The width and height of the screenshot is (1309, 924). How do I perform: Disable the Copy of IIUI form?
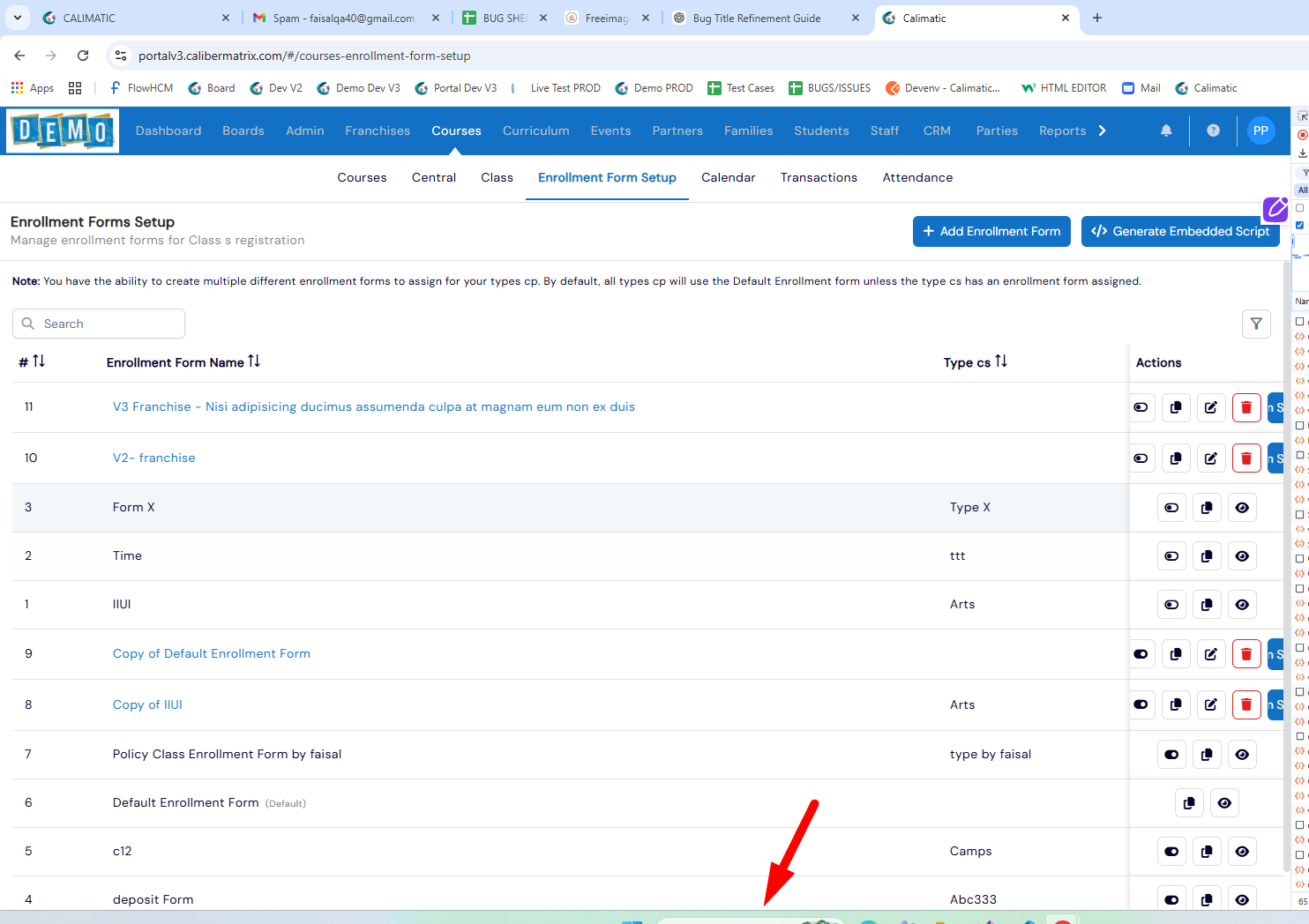pos(1141,705)
